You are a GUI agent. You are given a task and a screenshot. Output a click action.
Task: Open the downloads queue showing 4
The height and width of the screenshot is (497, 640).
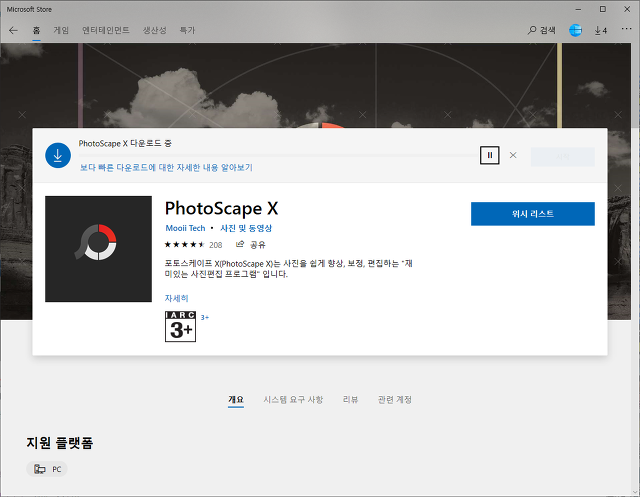tap(600, 30)
